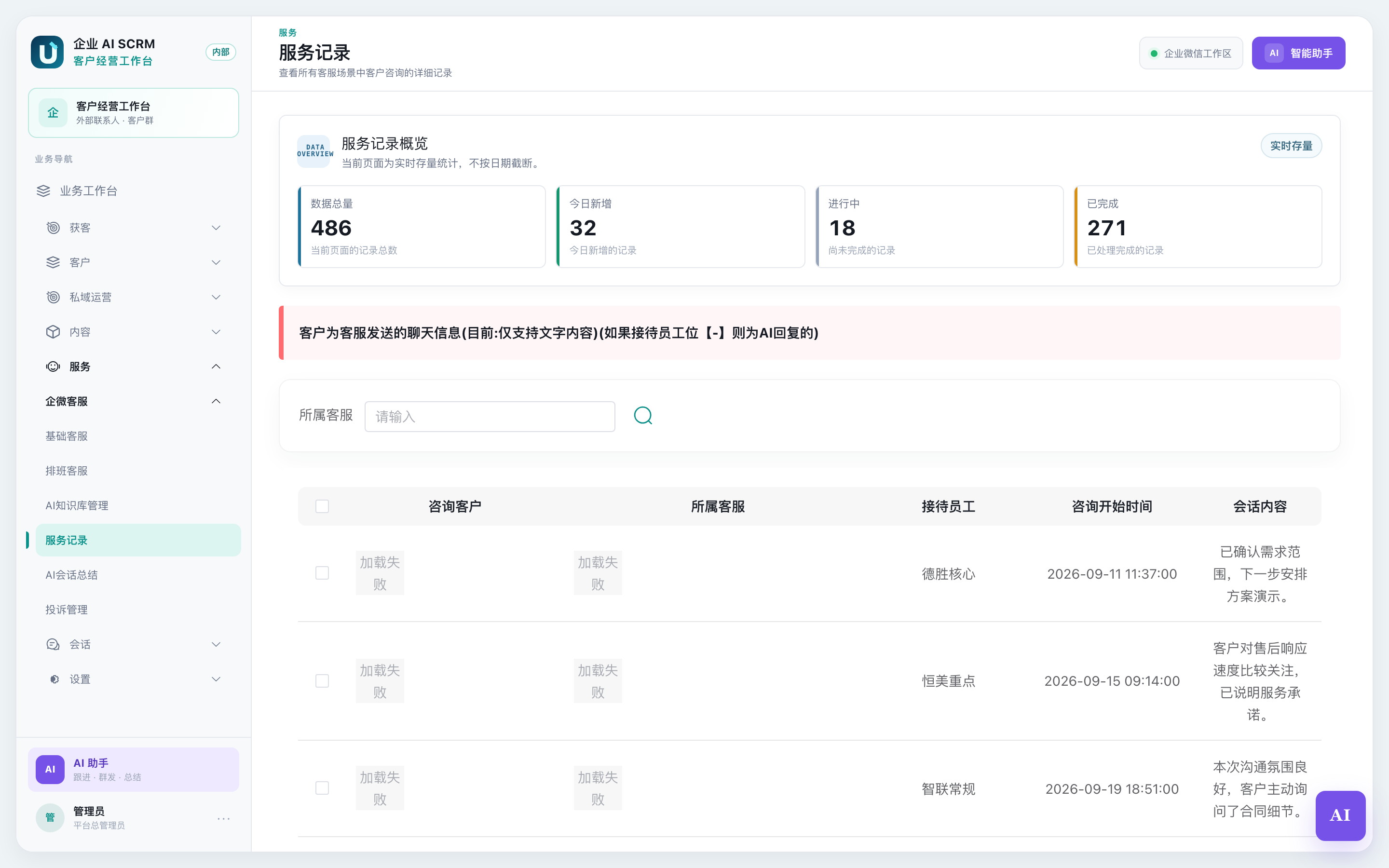Image resolution: width=1389 pixels, height=868 pixels.
Task: Expand the 客户 menu chevron
Action: [x=216, y=262]
